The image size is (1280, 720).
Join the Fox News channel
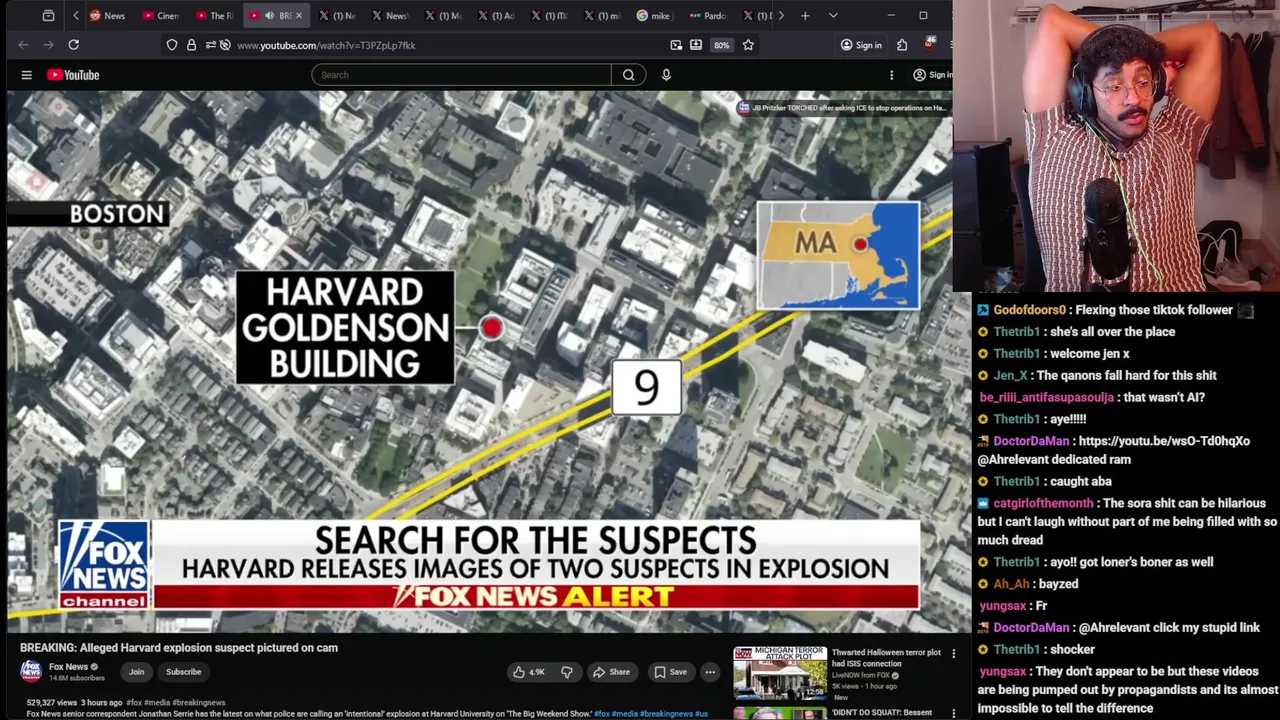point(136,672)
